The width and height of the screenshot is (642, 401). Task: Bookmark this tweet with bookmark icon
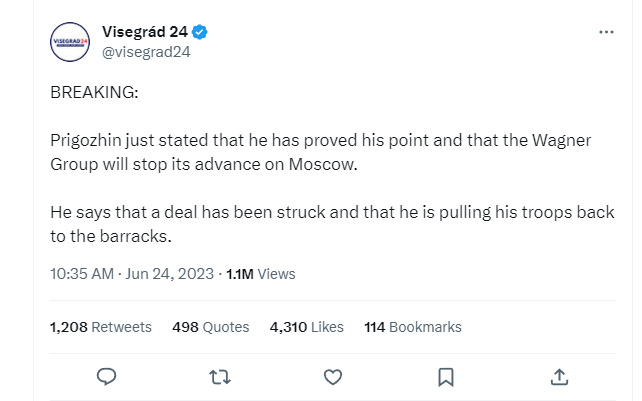click(447, 376)
